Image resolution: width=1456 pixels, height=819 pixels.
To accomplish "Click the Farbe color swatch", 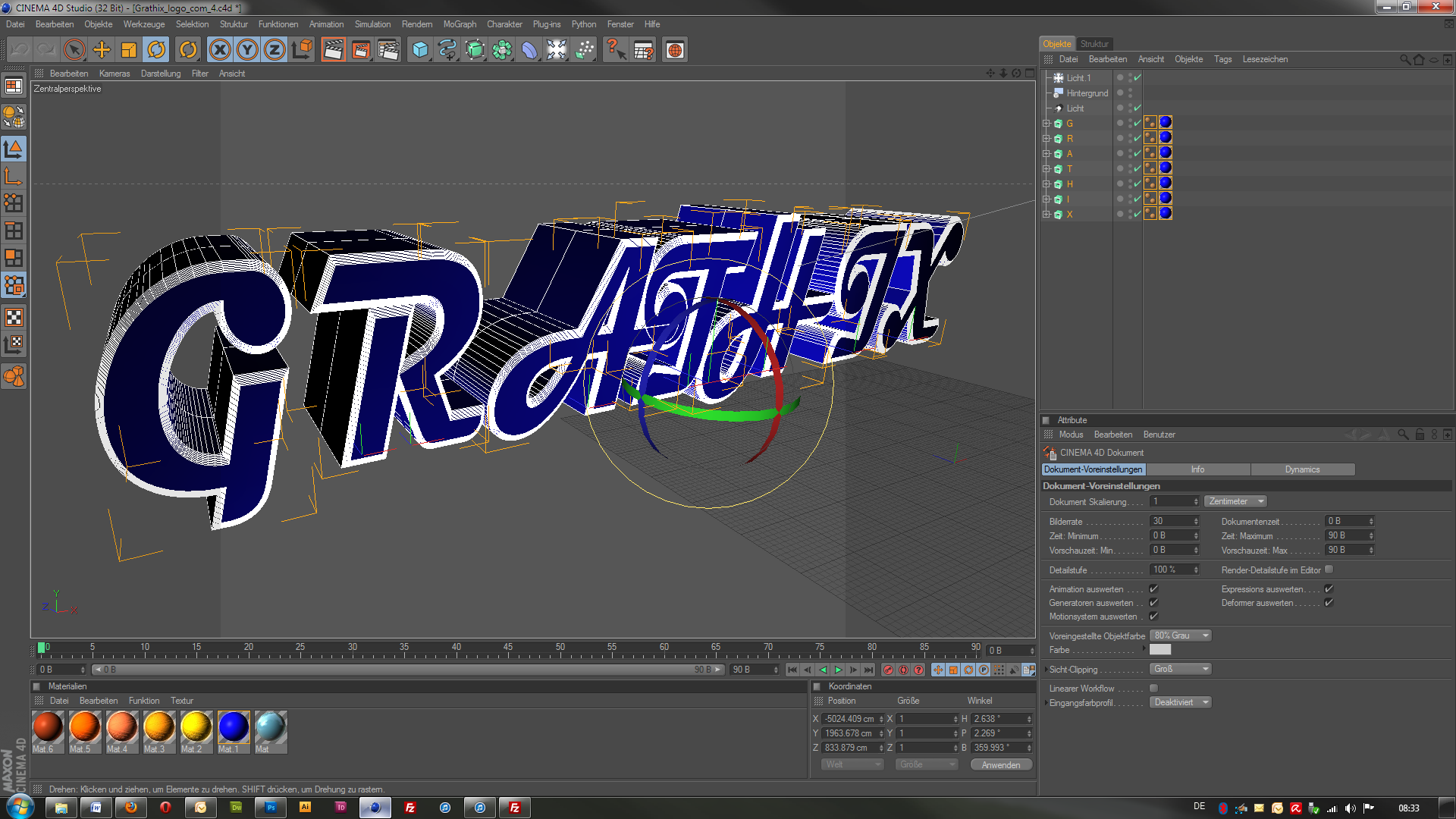I will (x=1159, y=650).
